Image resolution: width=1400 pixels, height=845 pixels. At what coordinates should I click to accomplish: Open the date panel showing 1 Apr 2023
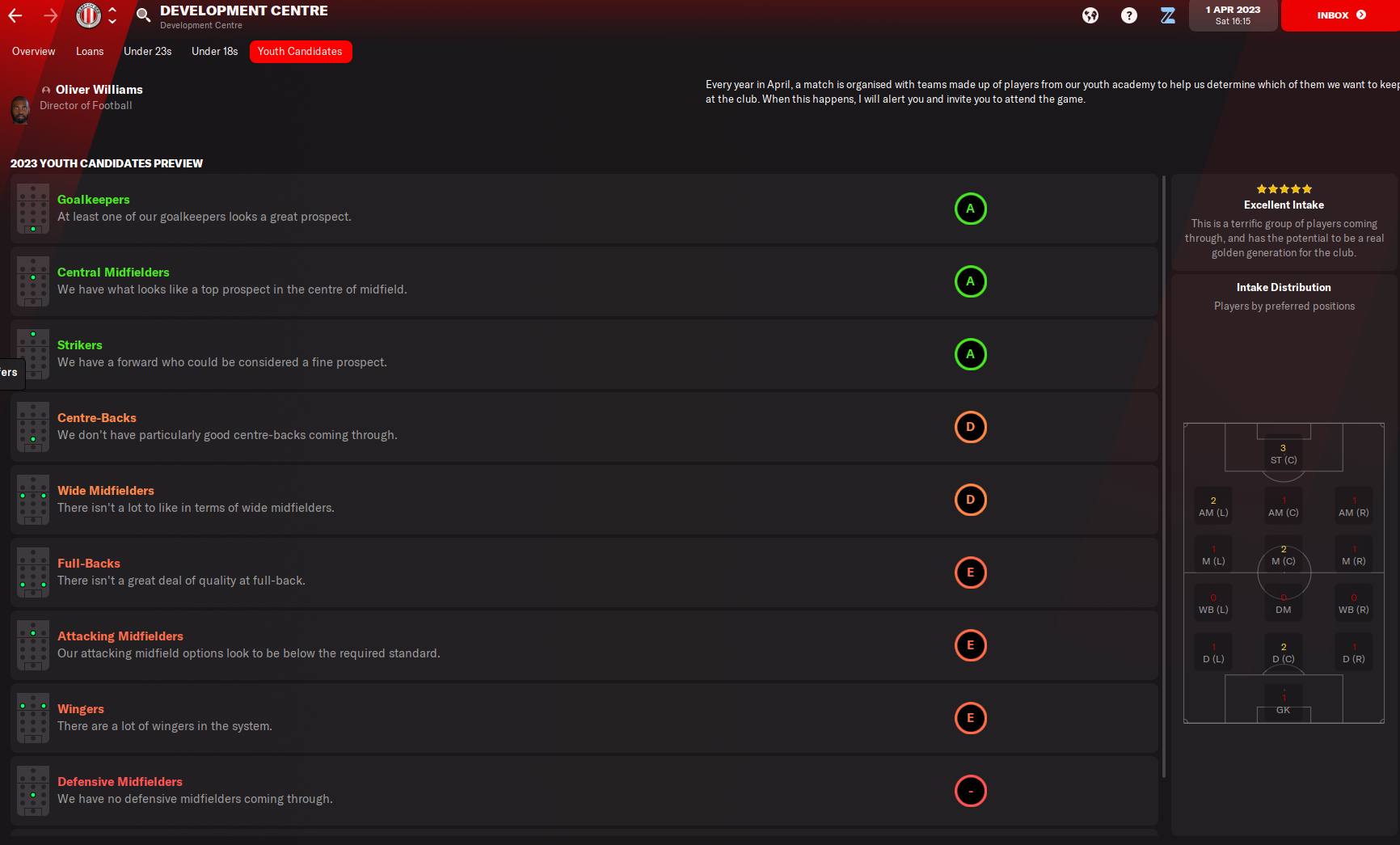click(1233, 15)
